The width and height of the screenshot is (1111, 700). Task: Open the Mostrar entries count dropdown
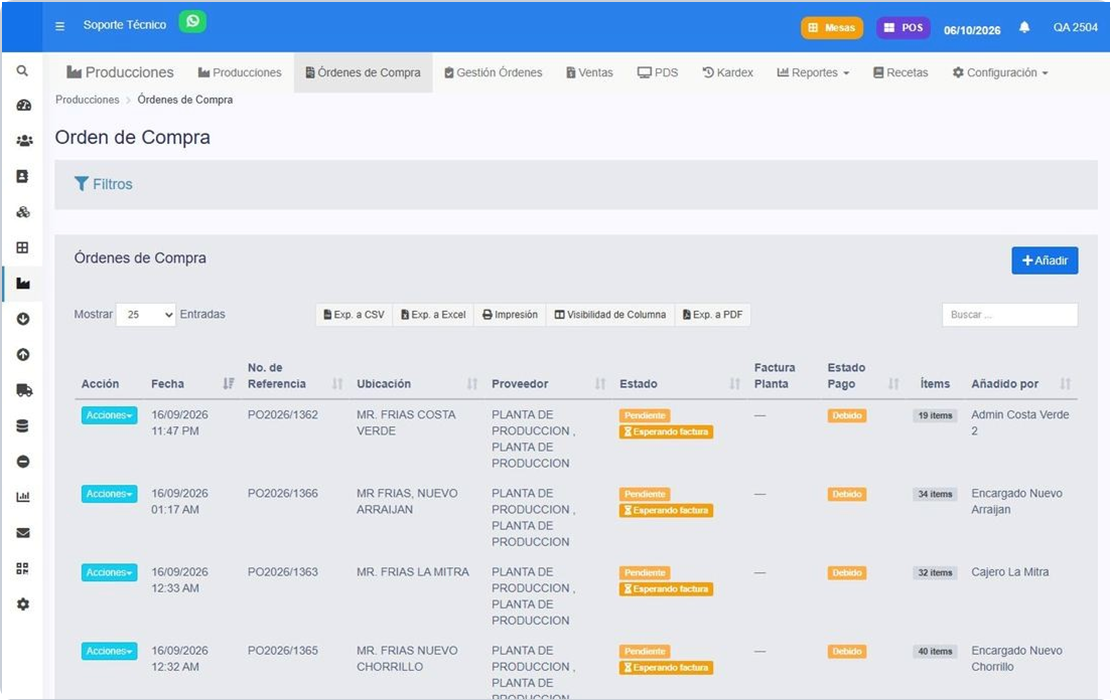[146, 315]
